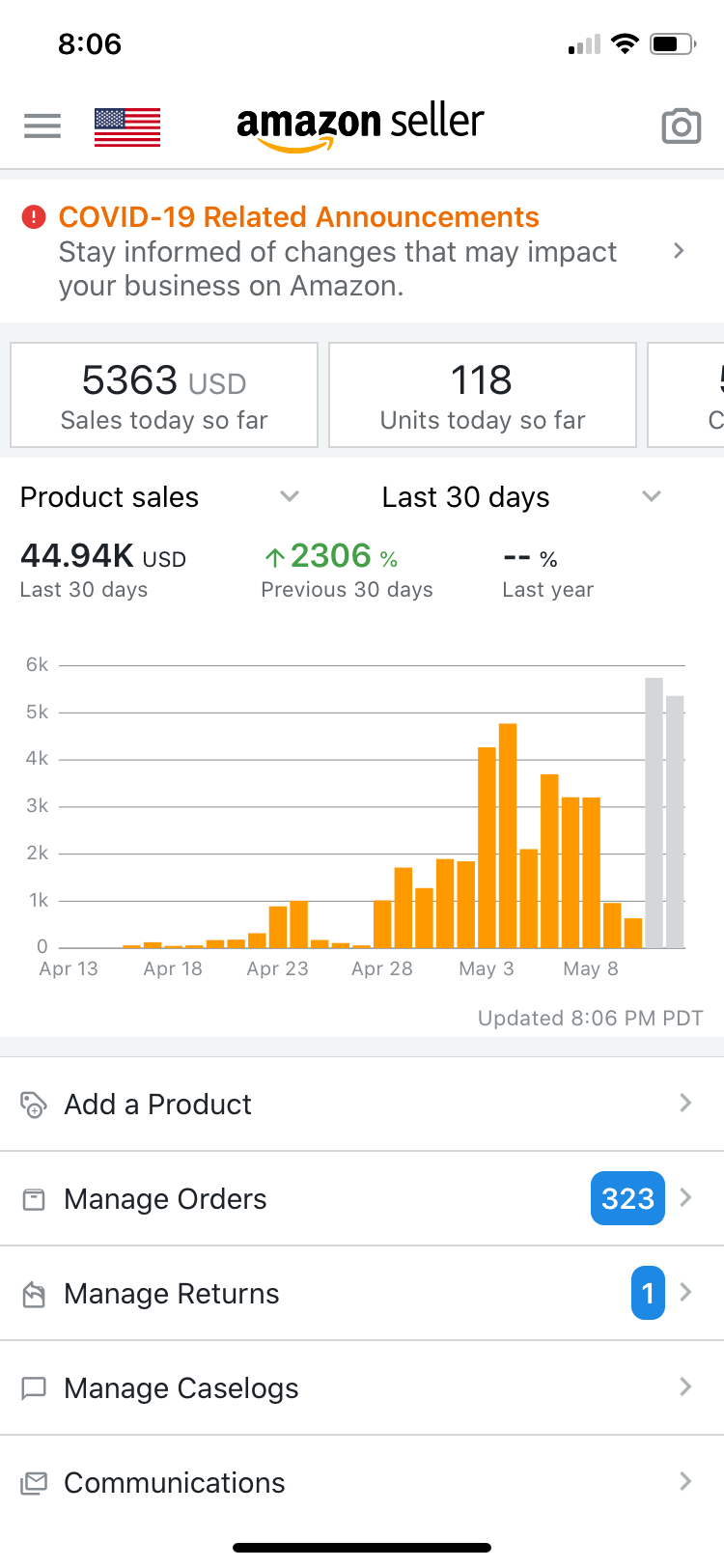Tap the 323 orders count badge
The width and height of the screenshot is (724, 1568).
point(627,1198)
